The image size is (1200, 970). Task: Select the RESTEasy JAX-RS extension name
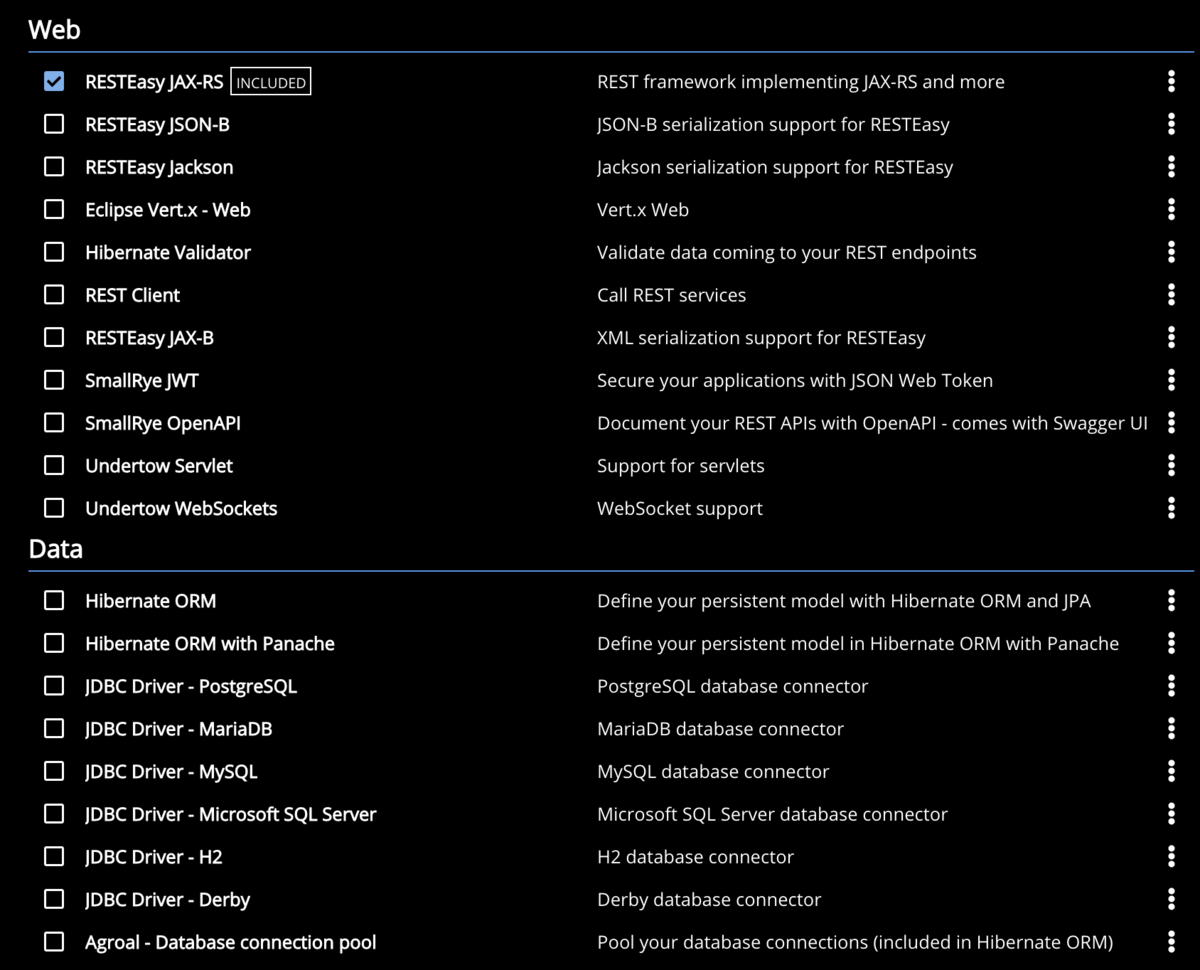click(x=154, y=82)
